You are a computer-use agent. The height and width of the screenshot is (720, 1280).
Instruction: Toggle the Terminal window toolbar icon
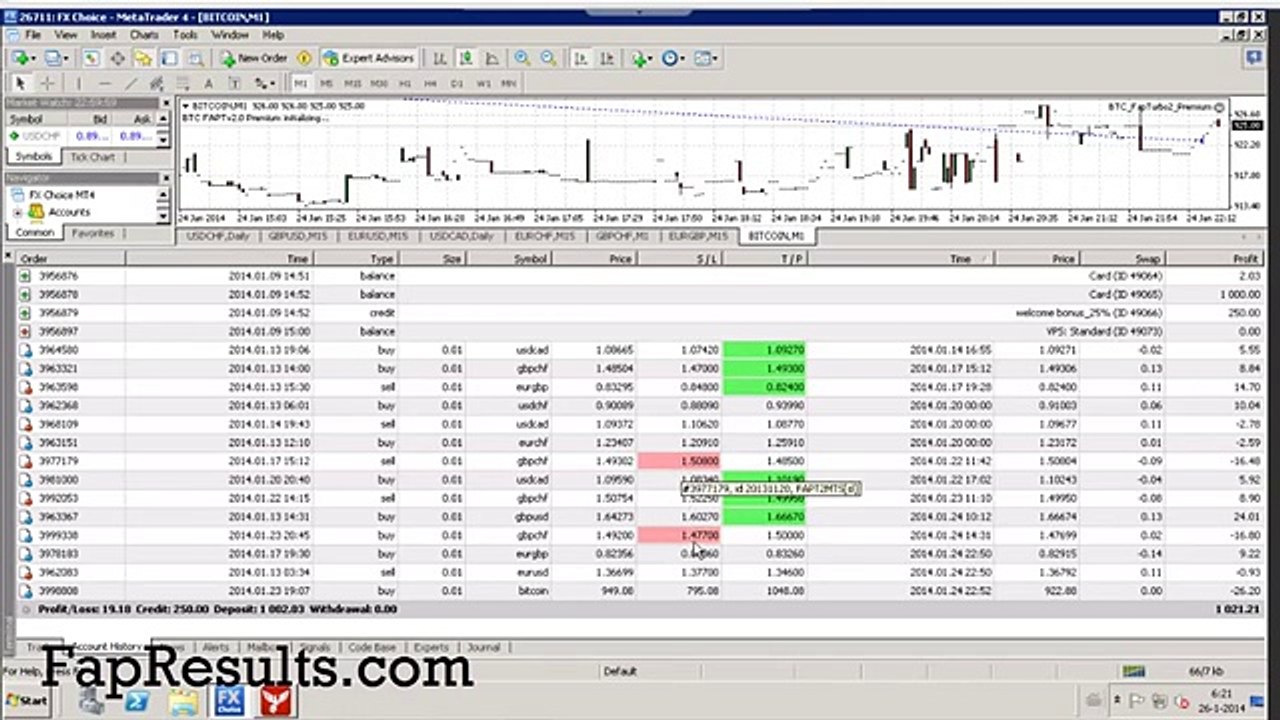(x=169, y=59)
